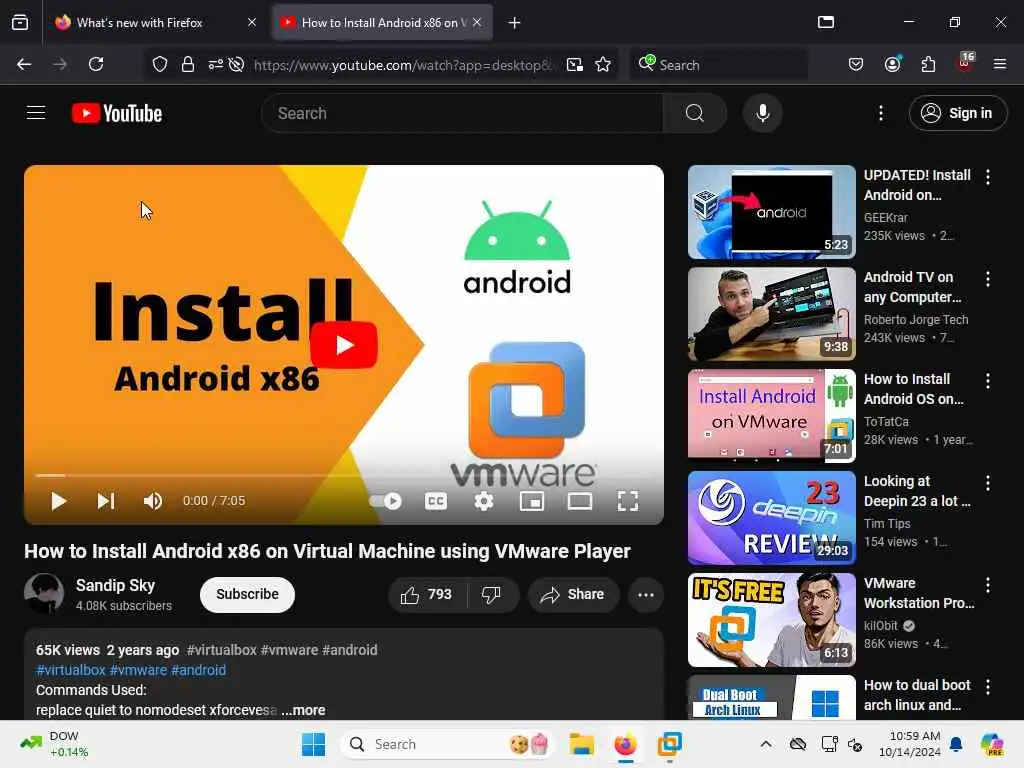Open the player settings gear
The image size is (1024, 768).
click(x=483, y=501)
